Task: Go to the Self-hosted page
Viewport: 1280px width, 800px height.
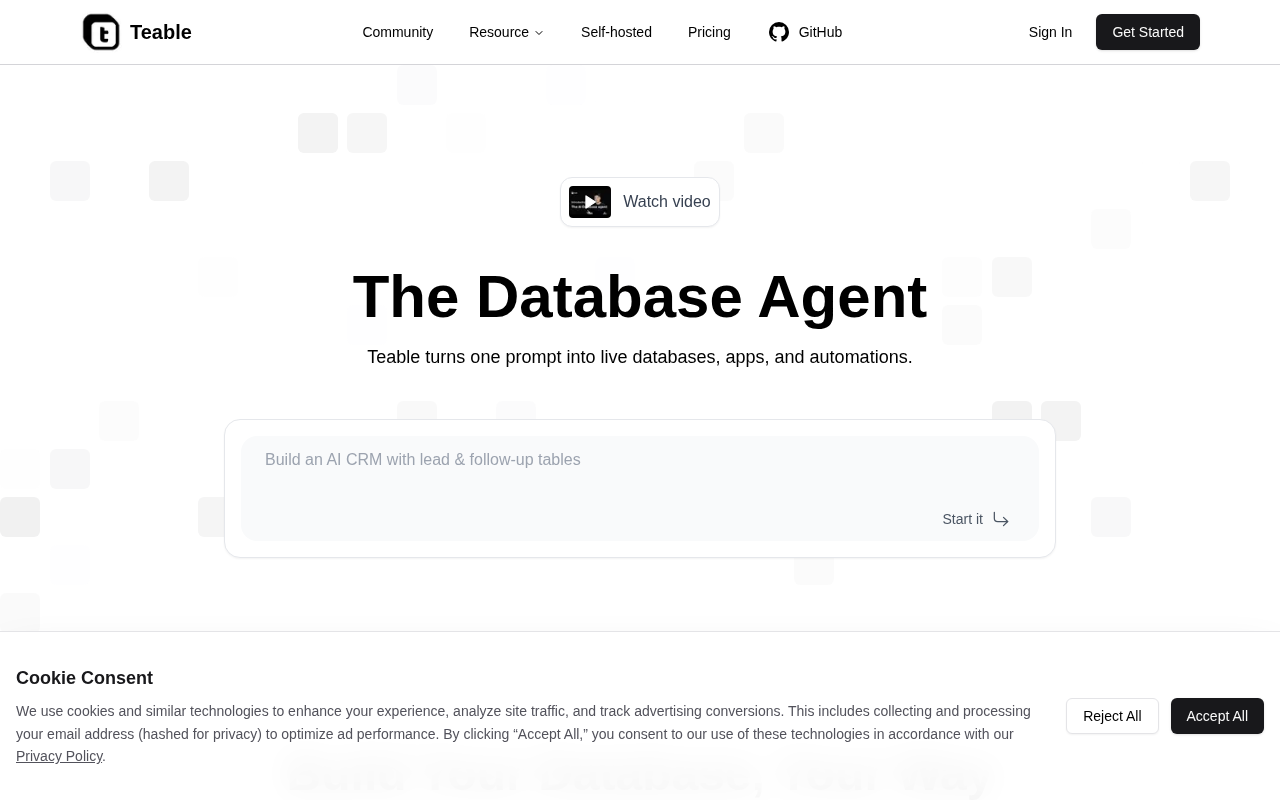Action: (616, 32)
